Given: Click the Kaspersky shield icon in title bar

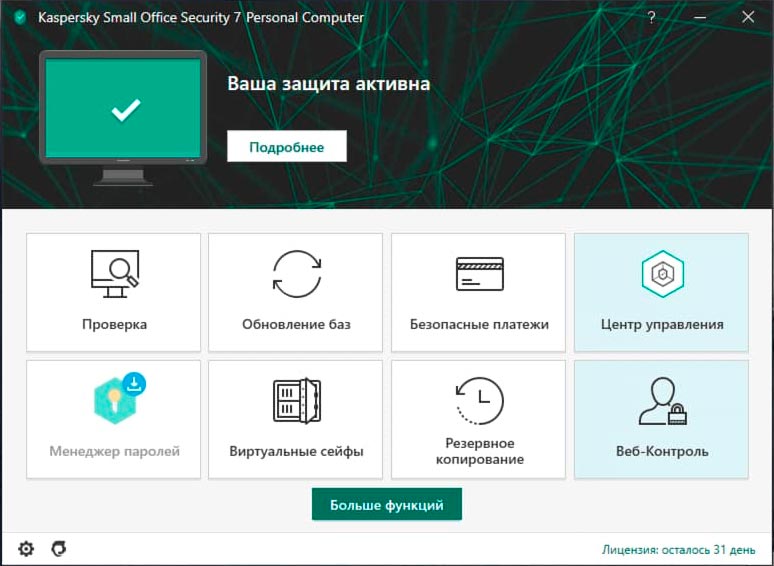Looking at the screenshot, I should point(19,18).
